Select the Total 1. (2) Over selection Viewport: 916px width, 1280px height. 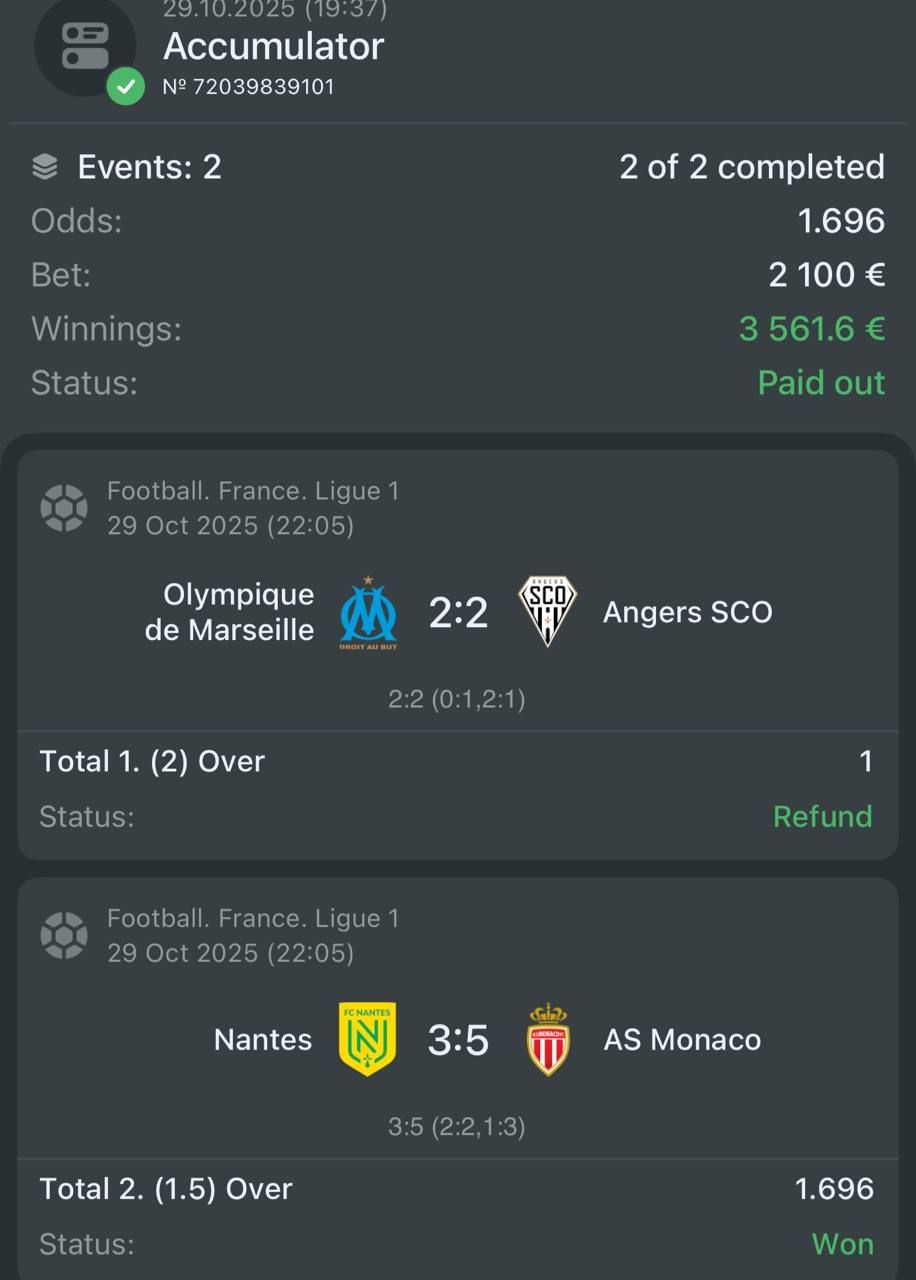152,762
